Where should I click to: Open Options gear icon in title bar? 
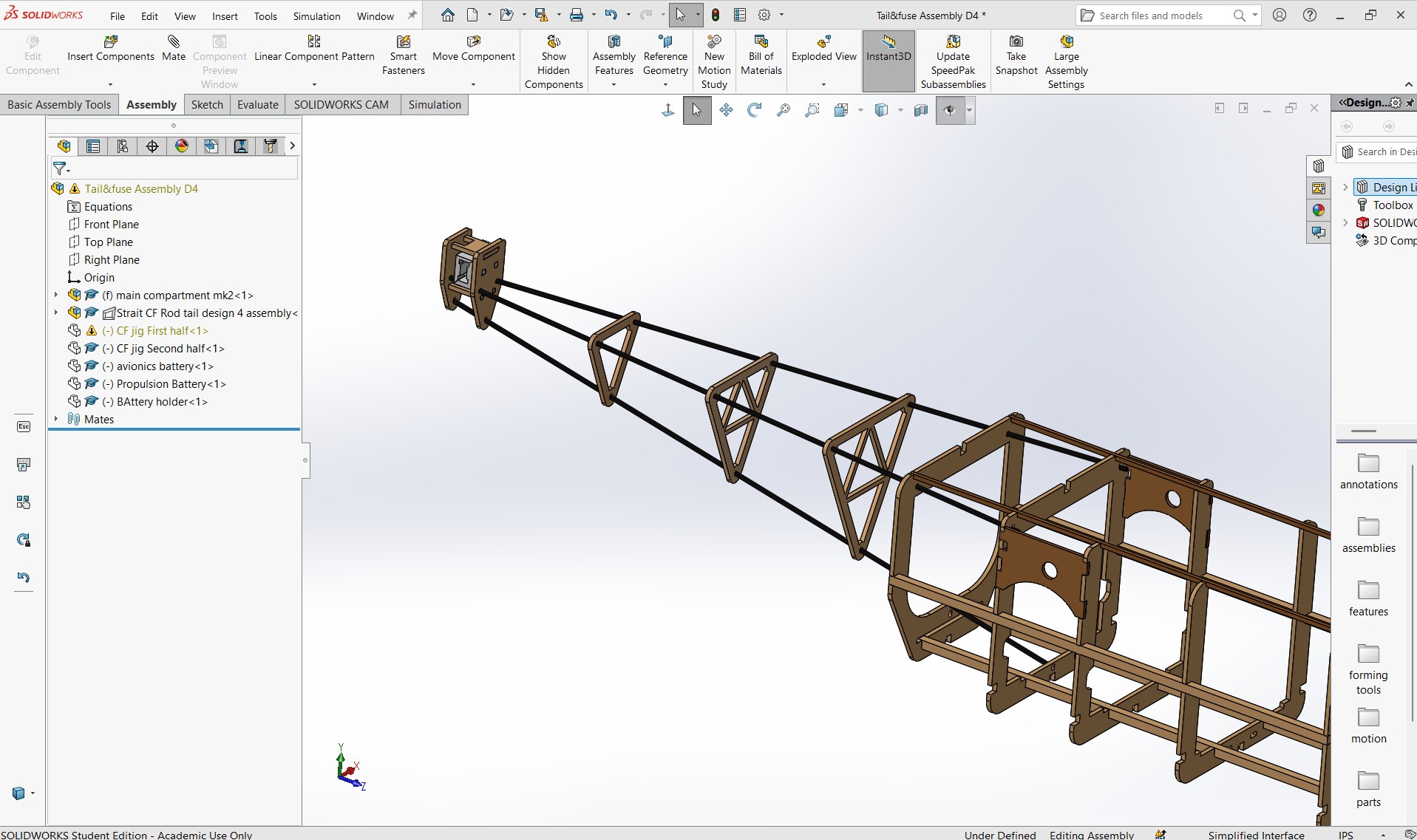point(764,15)
